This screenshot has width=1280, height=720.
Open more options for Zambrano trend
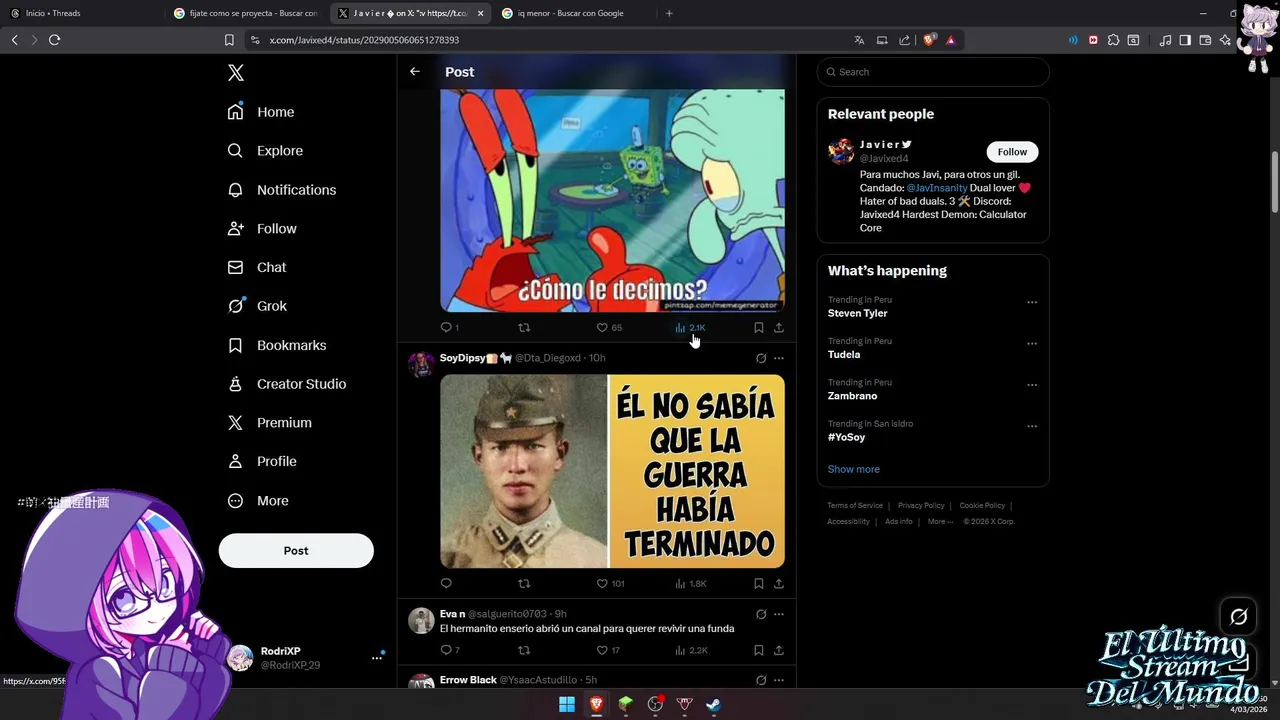pyautogui.click(x=1032, y=385)
